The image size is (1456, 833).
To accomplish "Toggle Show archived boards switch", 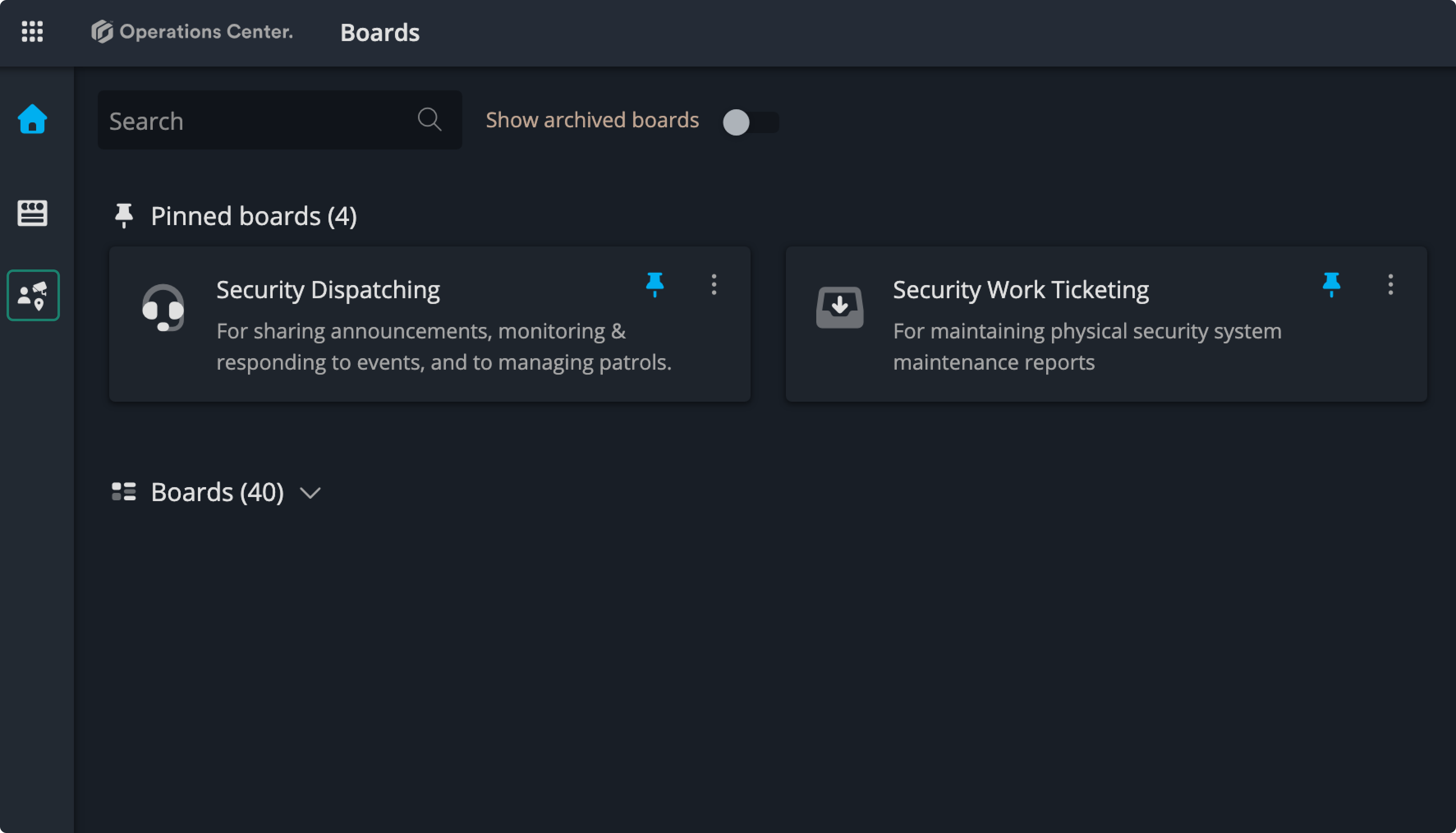I will coord(749,122).
